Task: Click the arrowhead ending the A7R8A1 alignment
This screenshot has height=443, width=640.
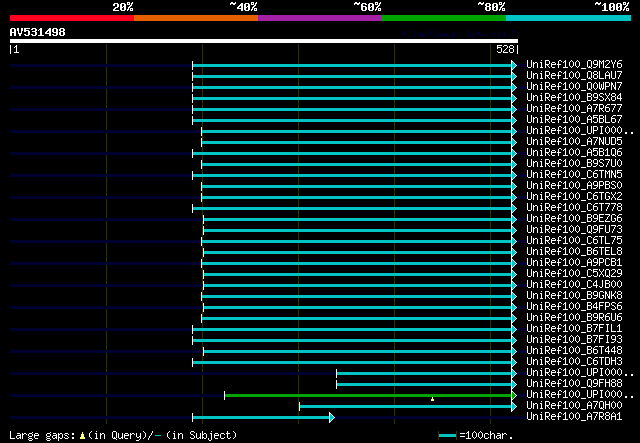Action: tap(332, 417)
